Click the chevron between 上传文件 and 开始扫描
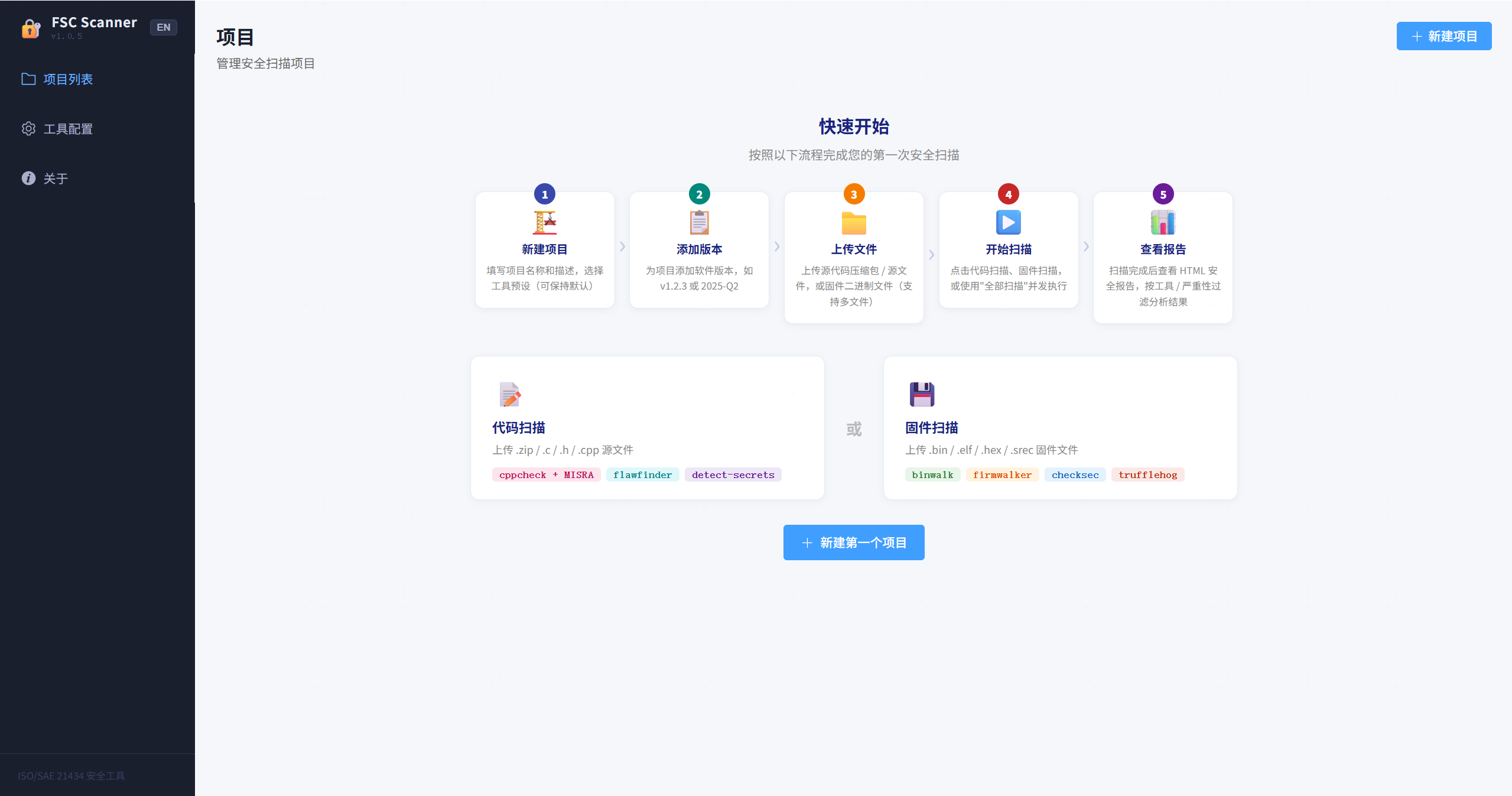Screen dimensions: 1512x796 click(932, 255)
